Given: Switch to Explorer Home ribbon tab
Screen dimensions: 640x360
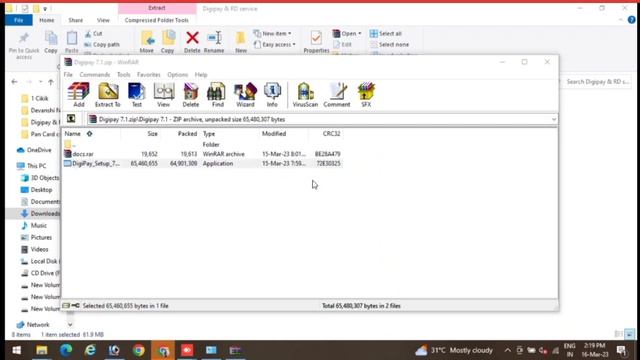Looking at the screenshot, I should [47, 20].
